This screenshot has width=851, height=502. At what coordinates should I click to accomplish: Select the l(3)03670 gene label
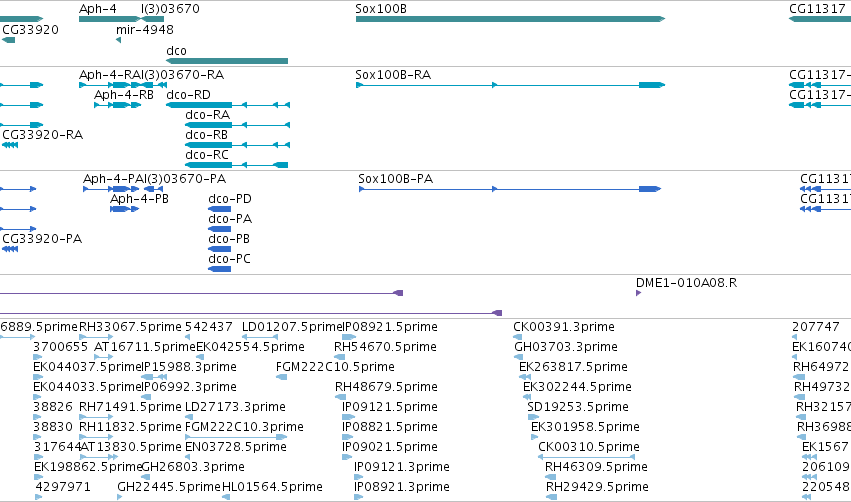(x=170, y=9)
